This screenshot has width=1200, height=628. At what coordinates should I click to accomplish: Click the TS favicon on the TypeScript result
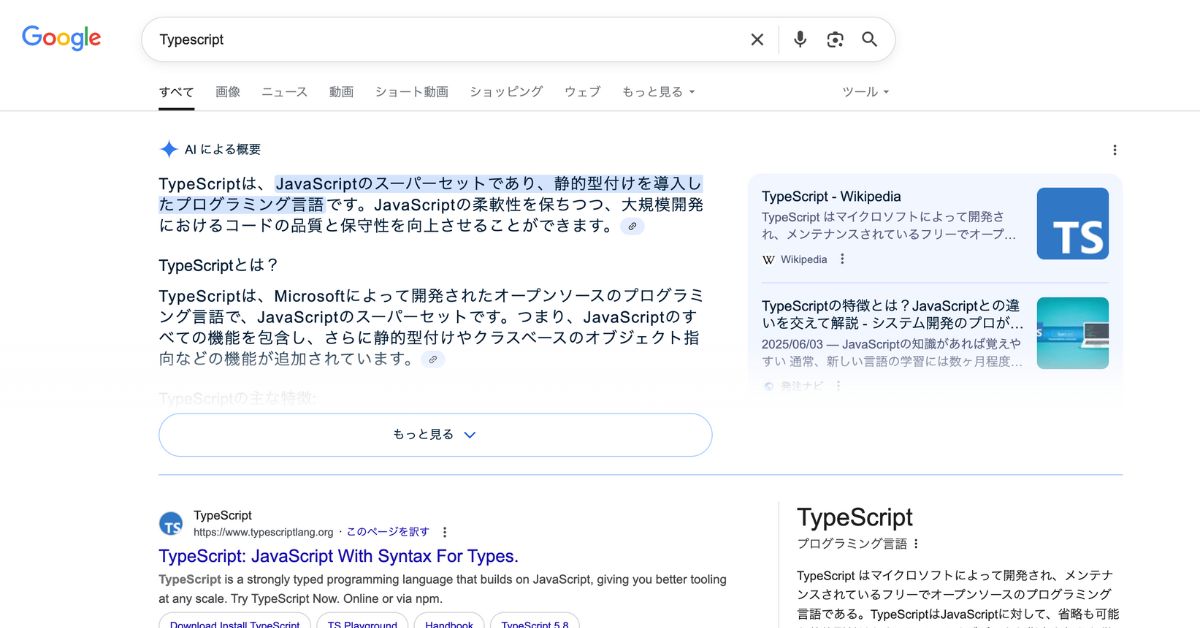(171, 523)
